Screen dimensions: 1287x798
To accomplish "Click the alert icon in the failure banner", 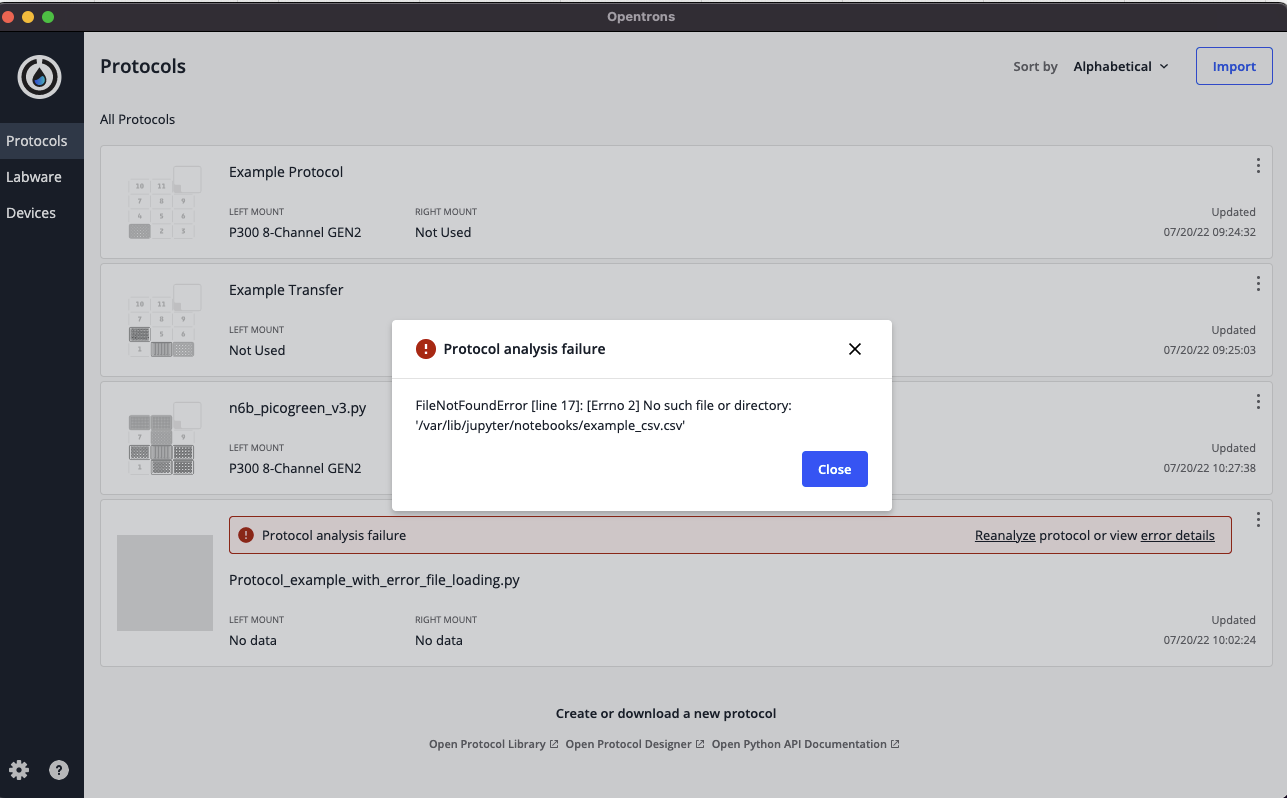I will (246, 535).
